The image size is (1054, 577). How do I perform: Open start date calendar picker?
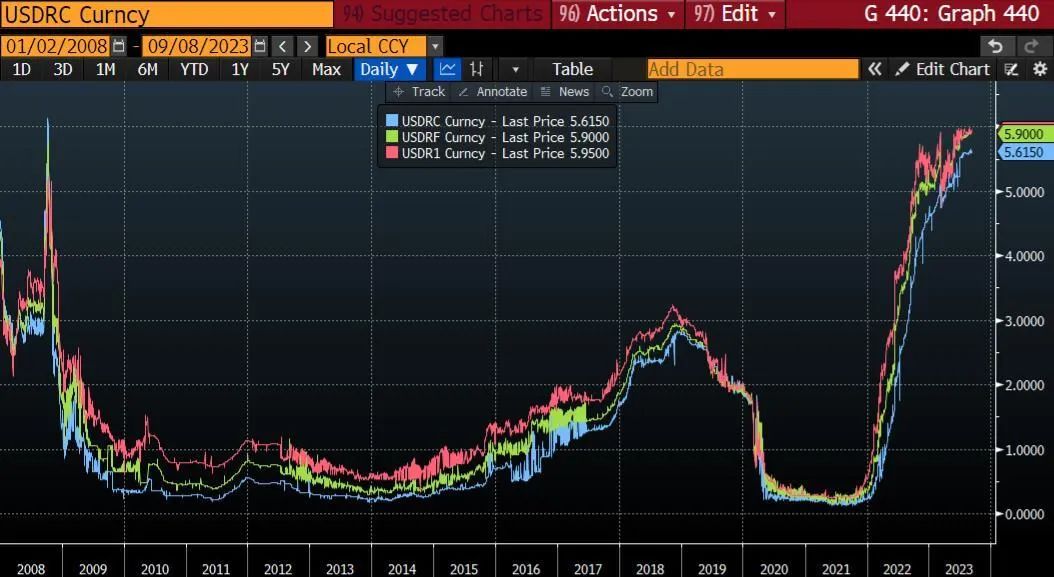pos(120,46)
